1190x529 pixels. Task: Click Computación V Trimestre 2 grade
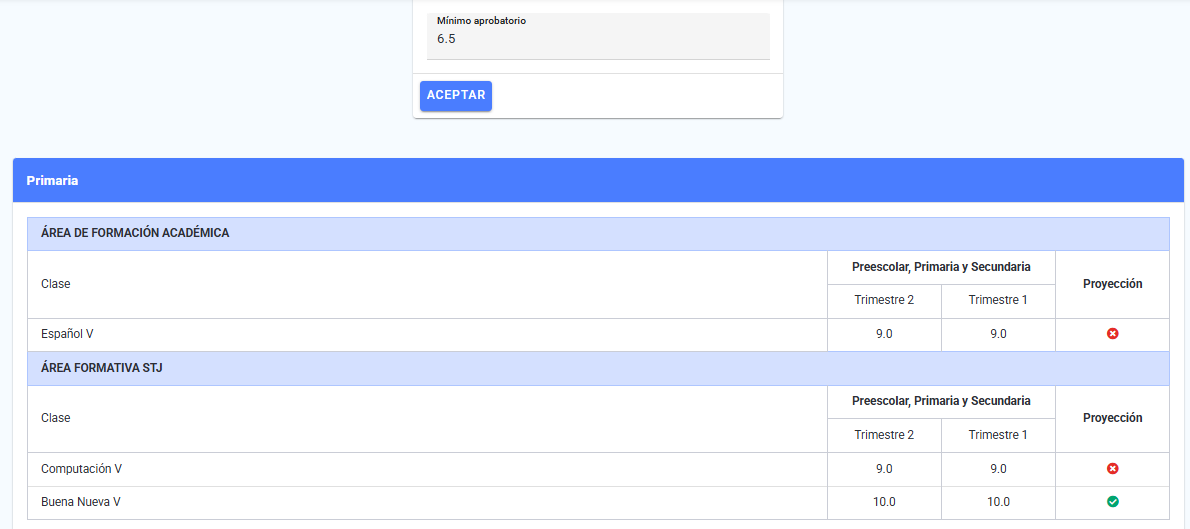(884, 469)
